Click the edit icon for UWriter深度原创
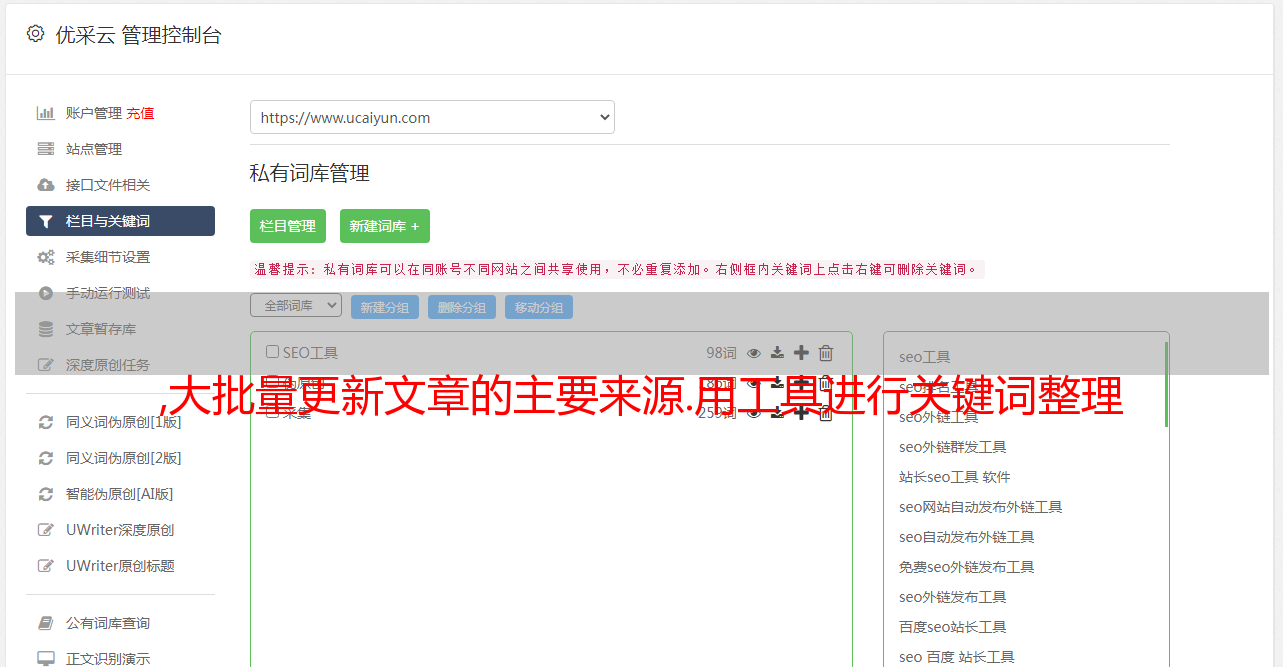Image resolution: width=1283 pixels, height=667 pixels. [46, 530]
